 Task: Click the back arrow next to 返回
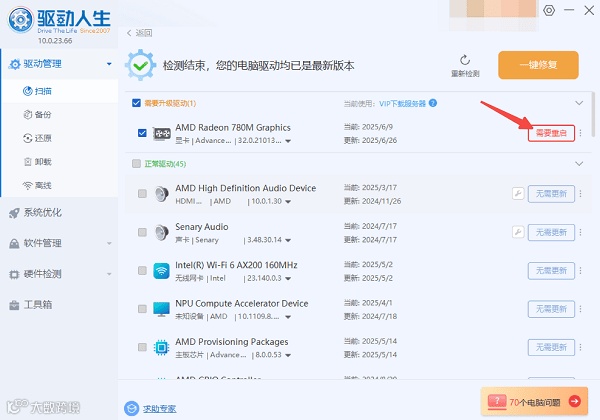pos(129,33)
